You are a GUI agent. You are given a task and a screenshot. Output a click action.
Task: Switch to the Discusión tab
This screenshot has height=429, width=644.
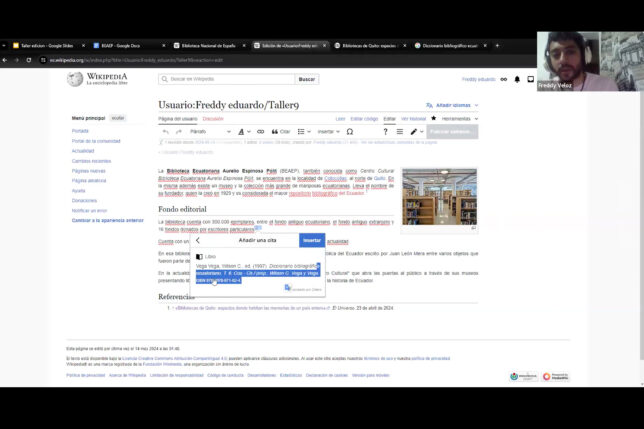pos(213,118)
